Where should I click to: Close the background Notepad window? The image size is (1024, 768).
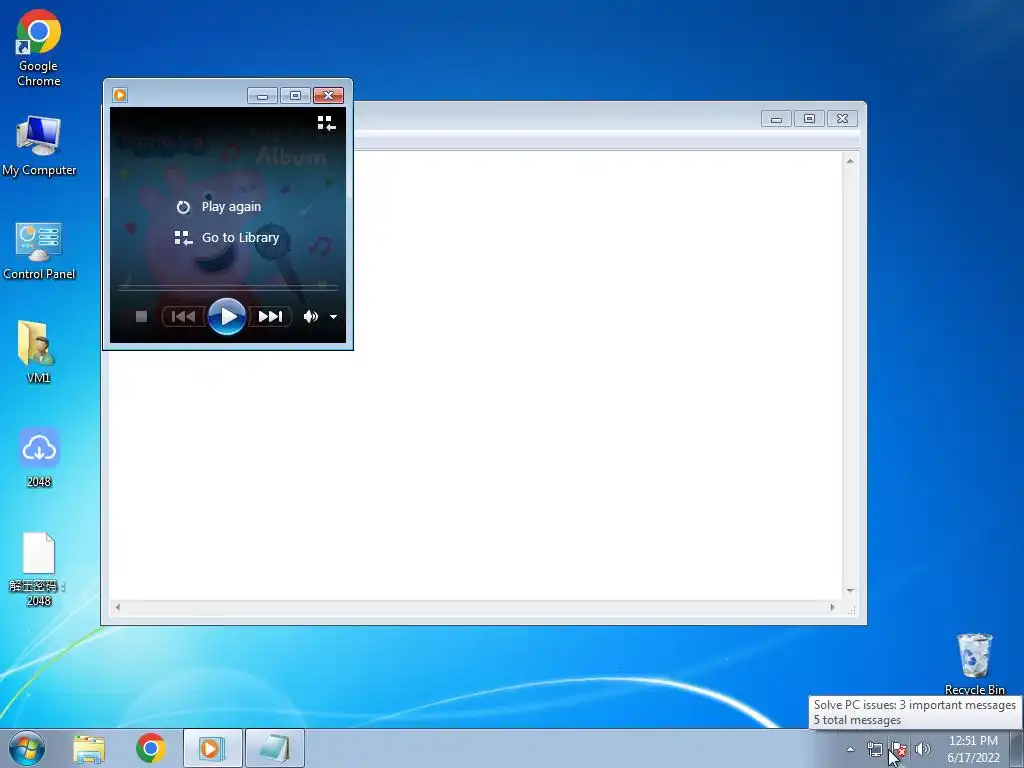tap(842, 119)
